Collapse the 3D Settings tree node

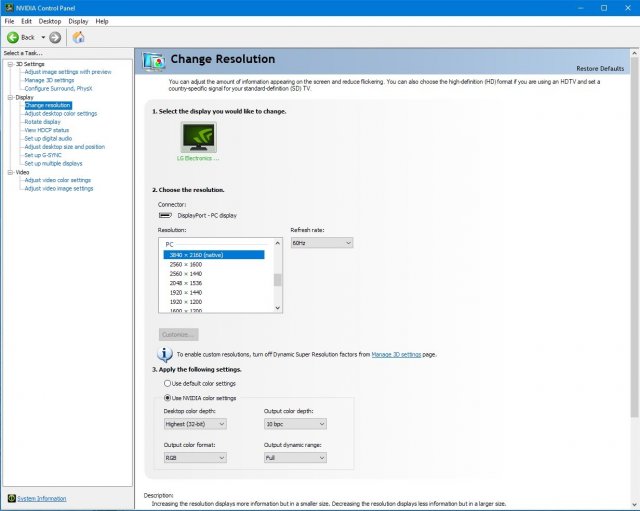6,64
